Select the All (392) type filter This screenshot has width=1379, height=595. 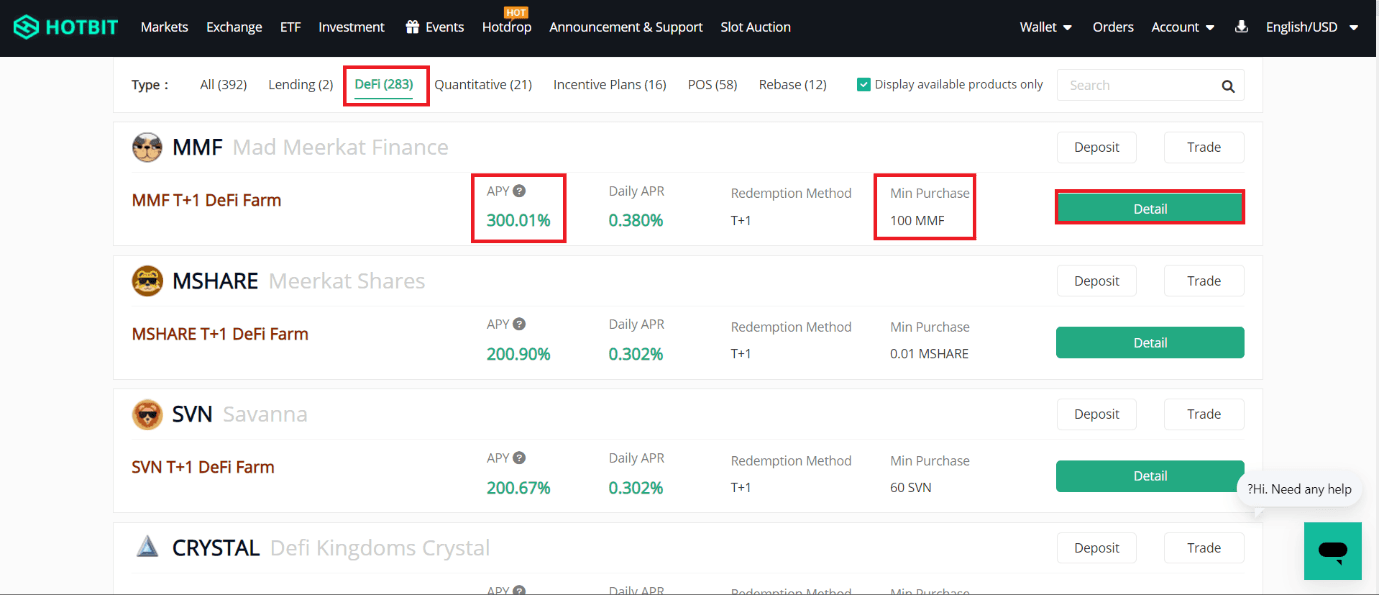223,85
